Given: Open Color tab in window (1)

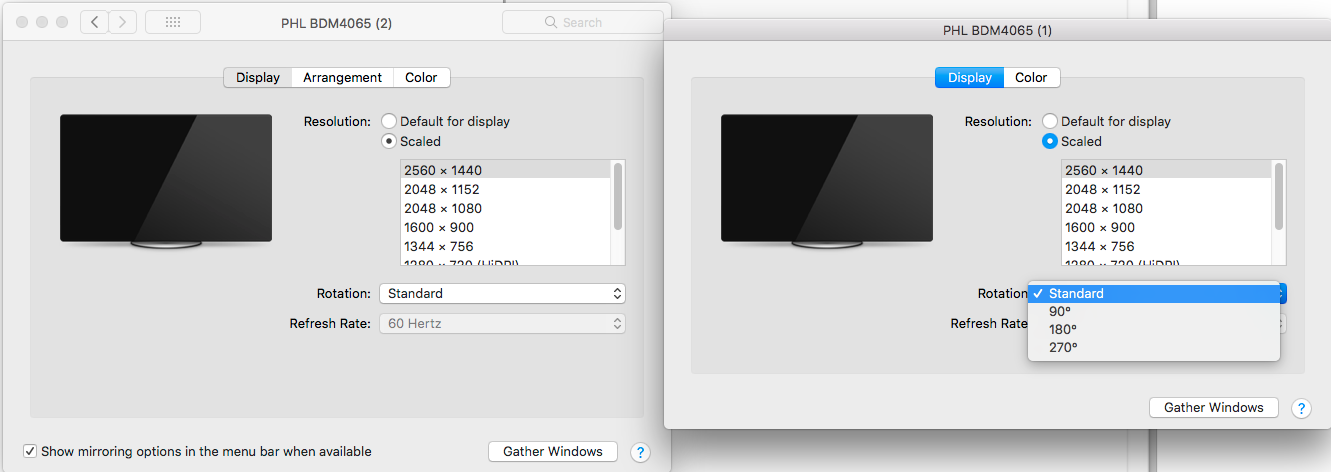Looking at the screenshot, I should point(1031,77).
